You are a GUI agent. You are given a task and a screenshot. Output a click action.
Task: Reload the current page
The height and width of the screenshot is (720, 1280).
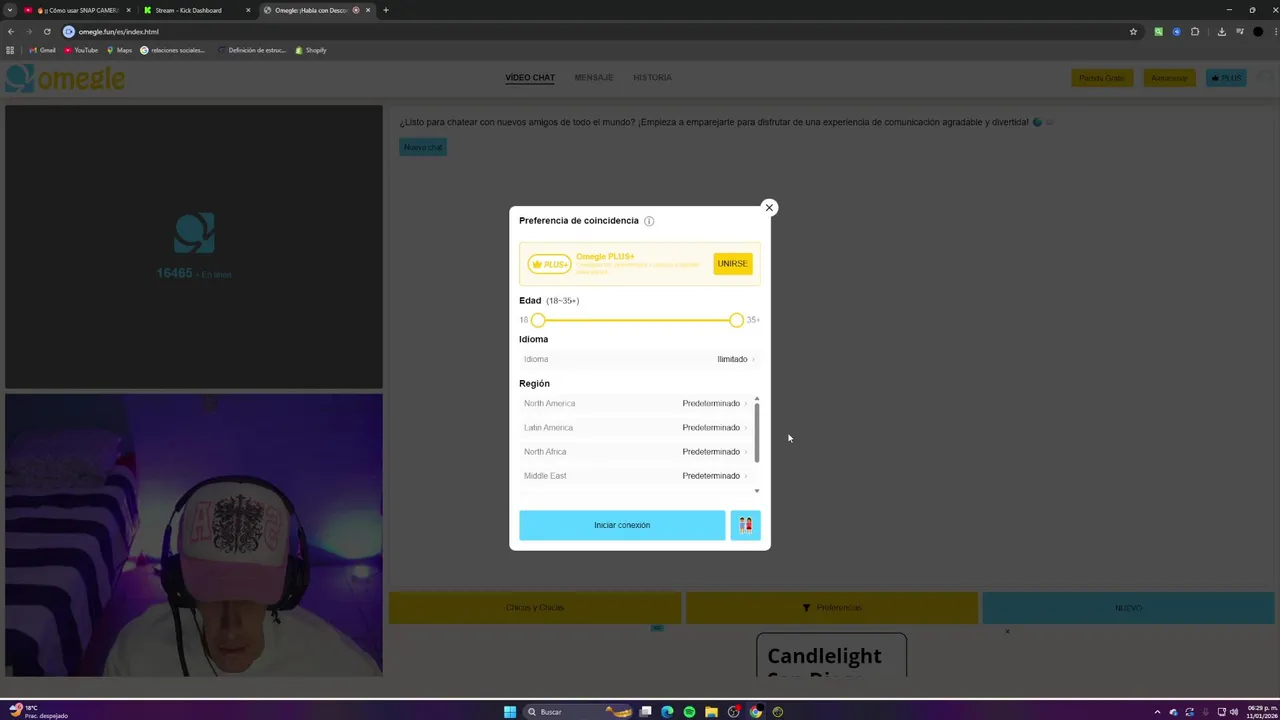pos(46,31)
